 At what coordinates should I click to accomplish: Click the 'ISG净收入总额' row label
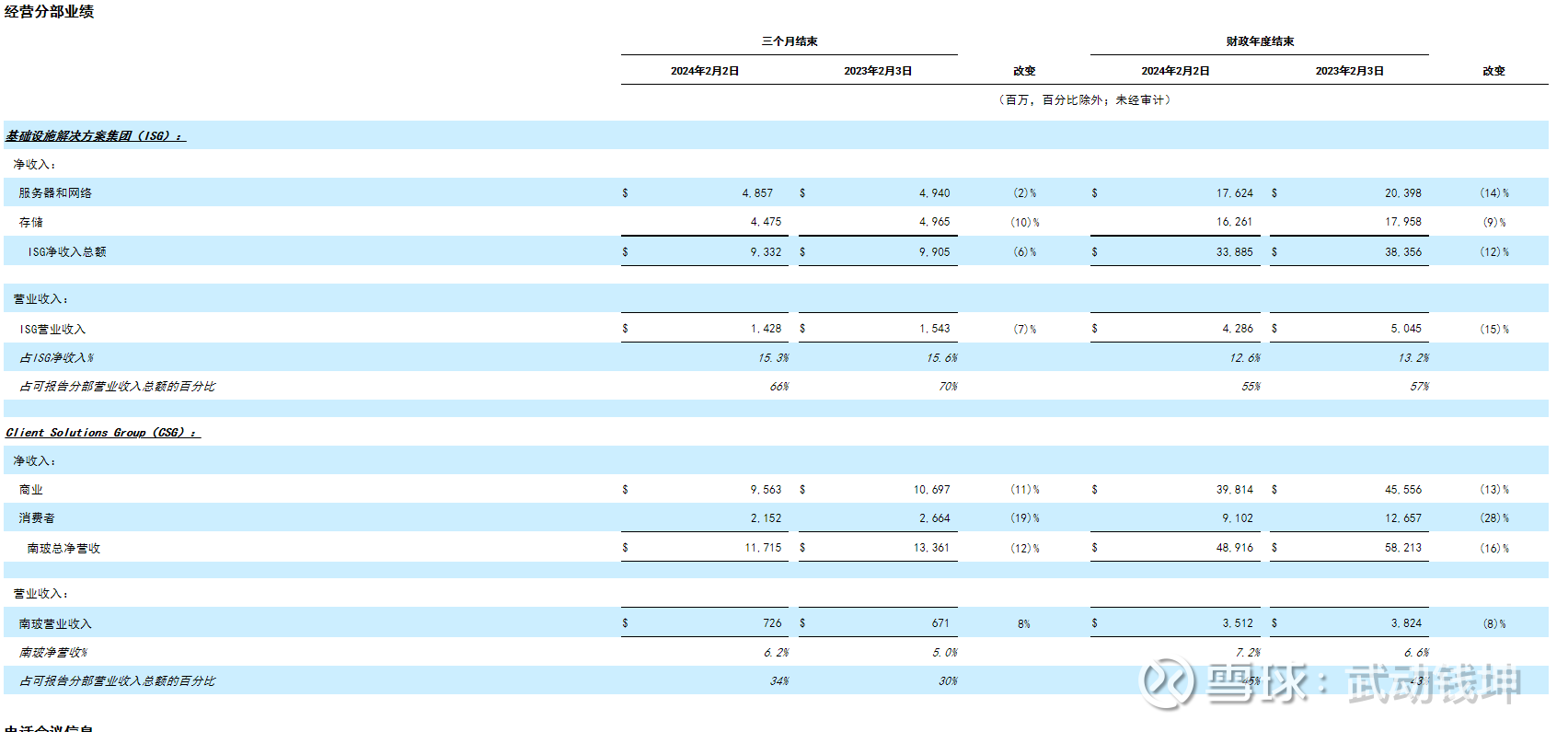(66, 252)
